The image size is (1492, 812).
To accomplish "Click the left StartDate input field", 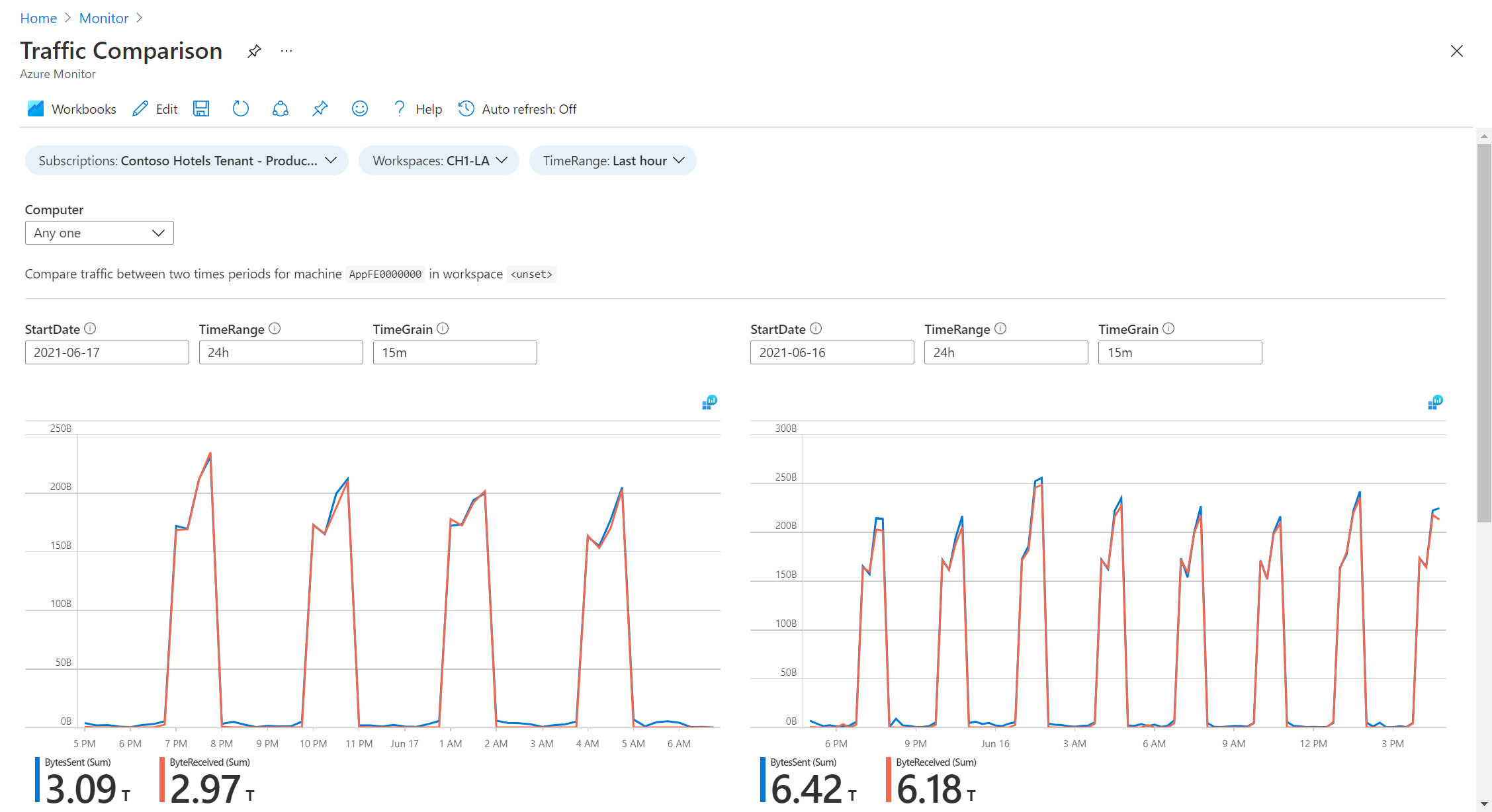I will coord(106,352).
